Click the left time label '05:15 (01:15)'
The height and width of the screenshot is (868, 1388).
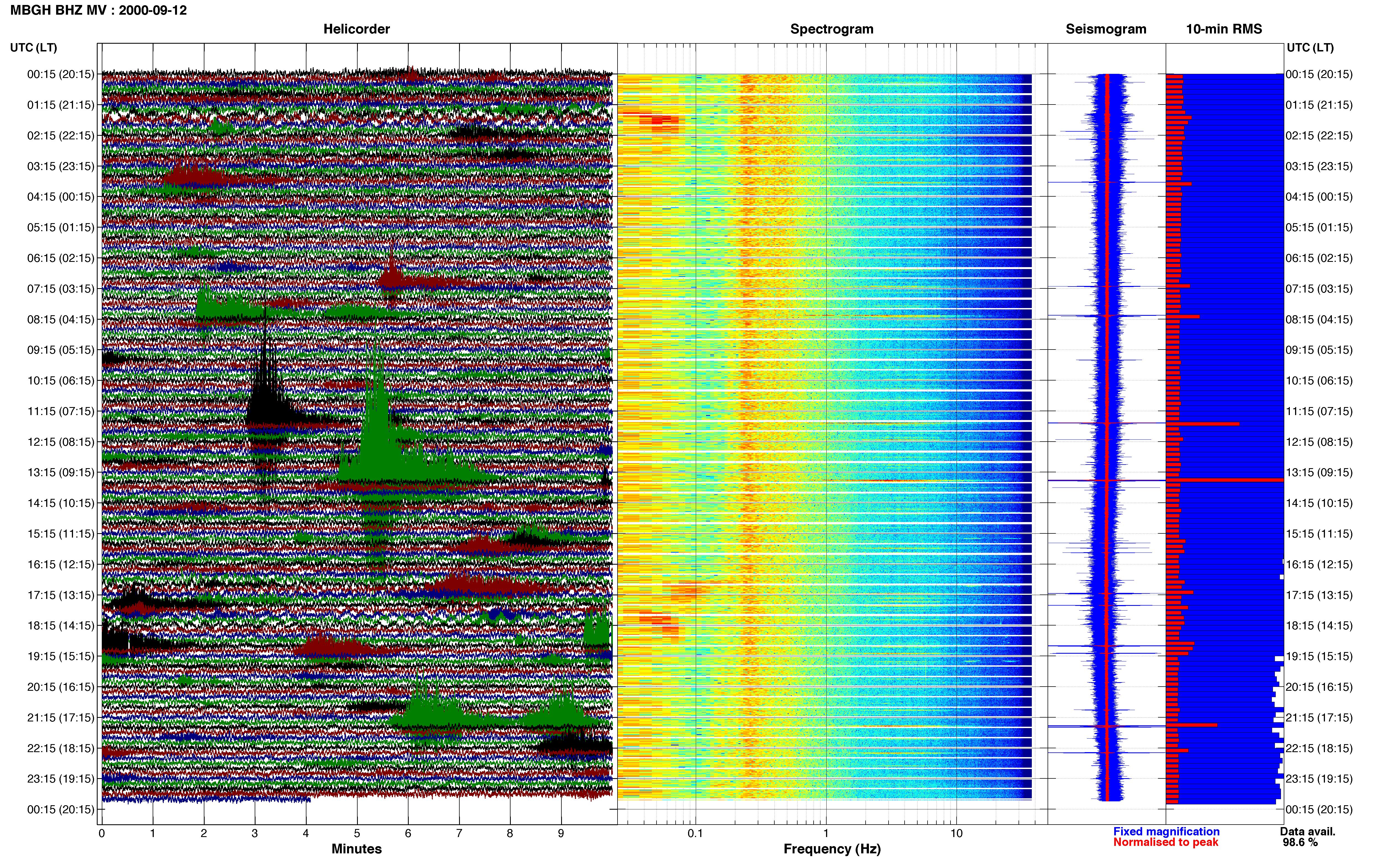click(61, 227)
